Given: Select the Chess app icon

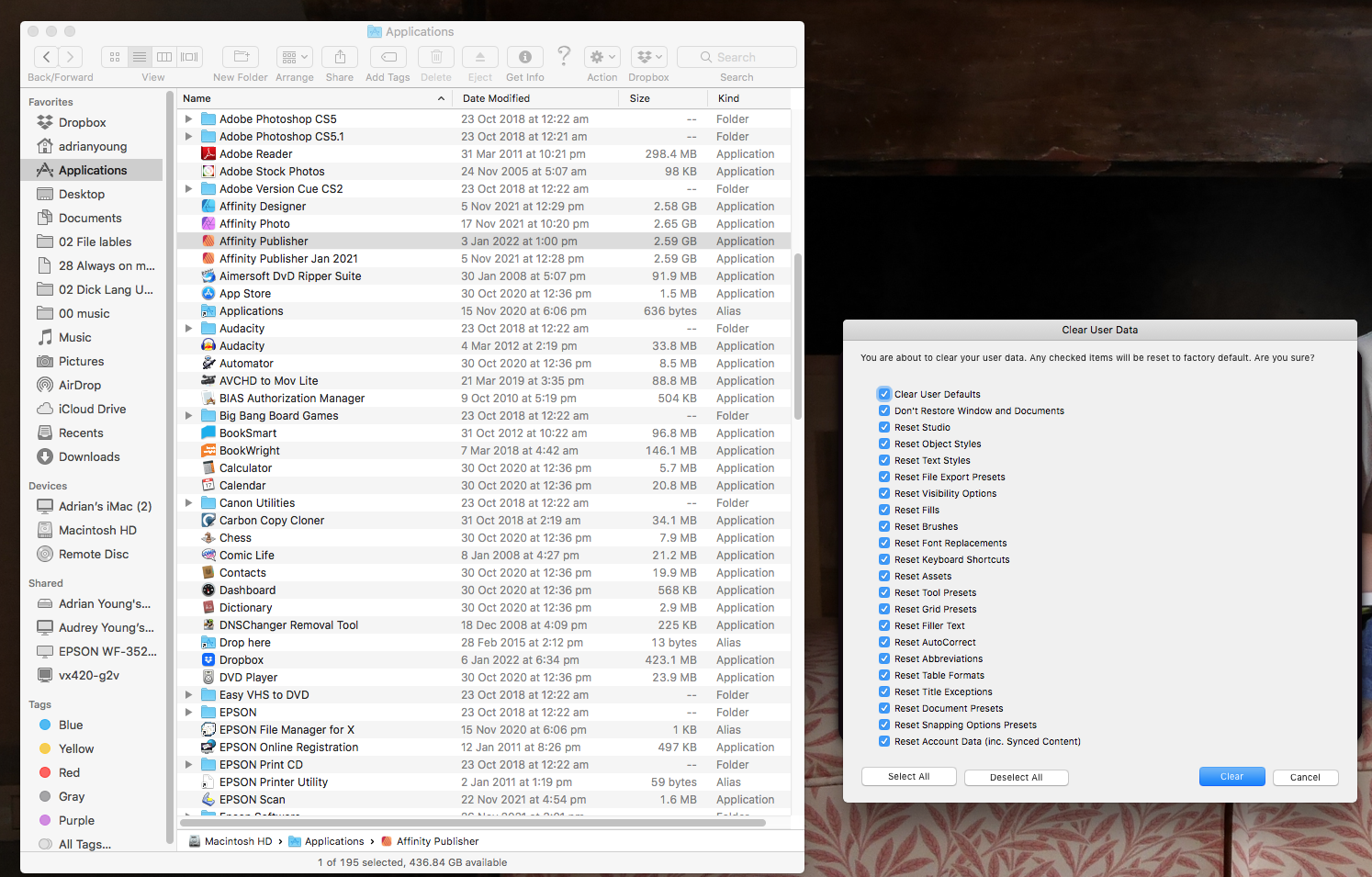Looking at the screenshot, I should point(208,538).
